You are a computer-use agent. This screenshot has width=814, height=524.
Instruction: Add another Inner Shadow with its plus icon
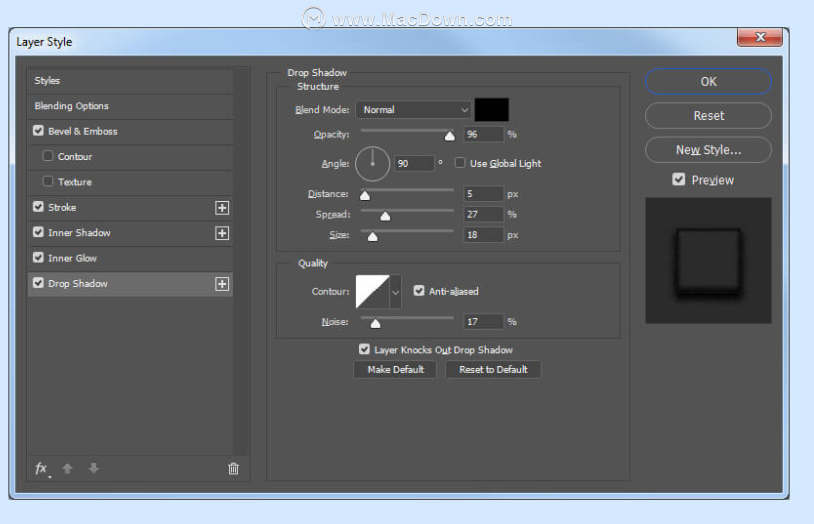tap(222, 233)
